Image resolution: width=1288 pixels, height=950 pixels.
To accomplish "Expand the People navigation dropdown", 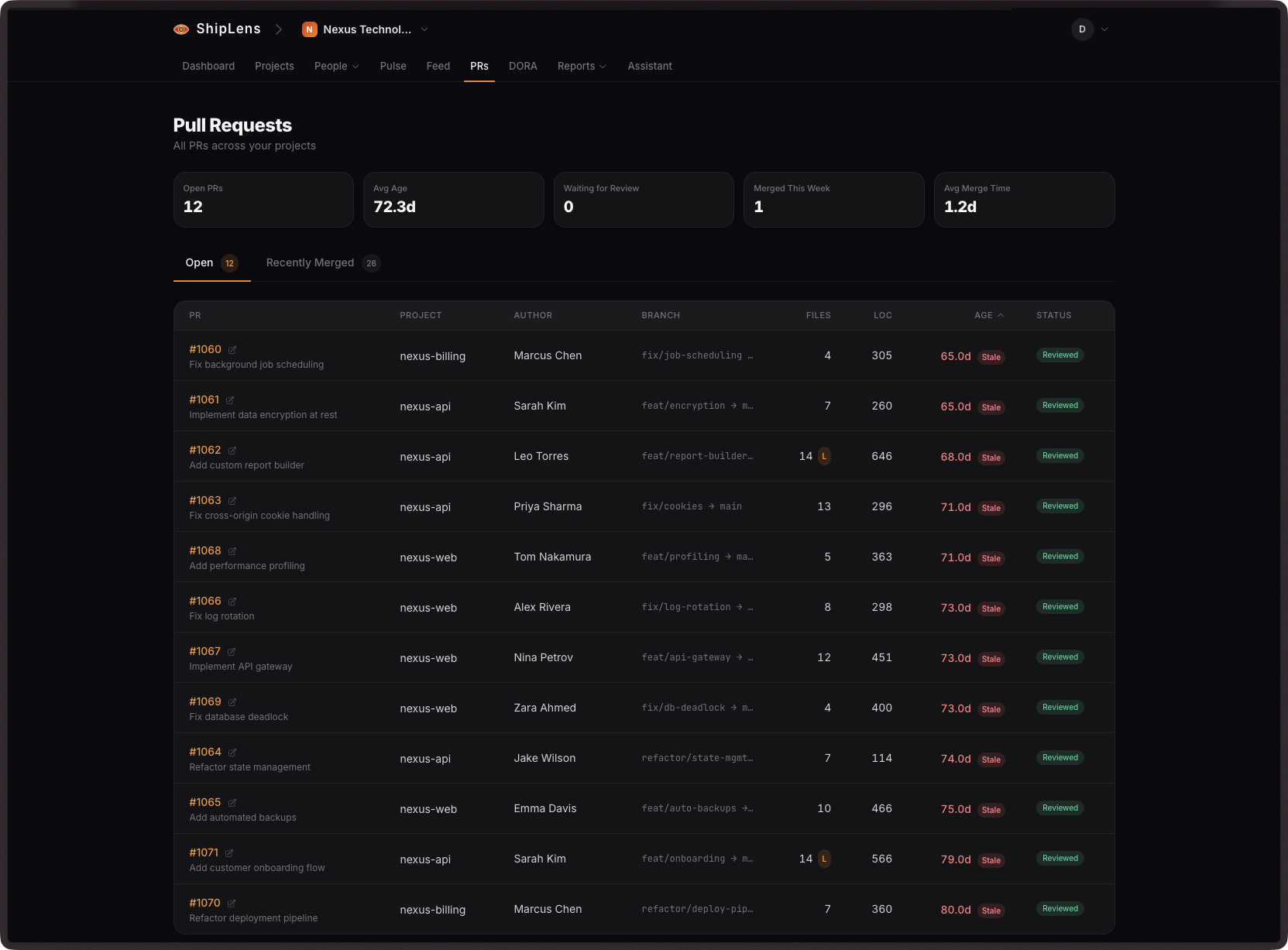I will tap(336, 66).
